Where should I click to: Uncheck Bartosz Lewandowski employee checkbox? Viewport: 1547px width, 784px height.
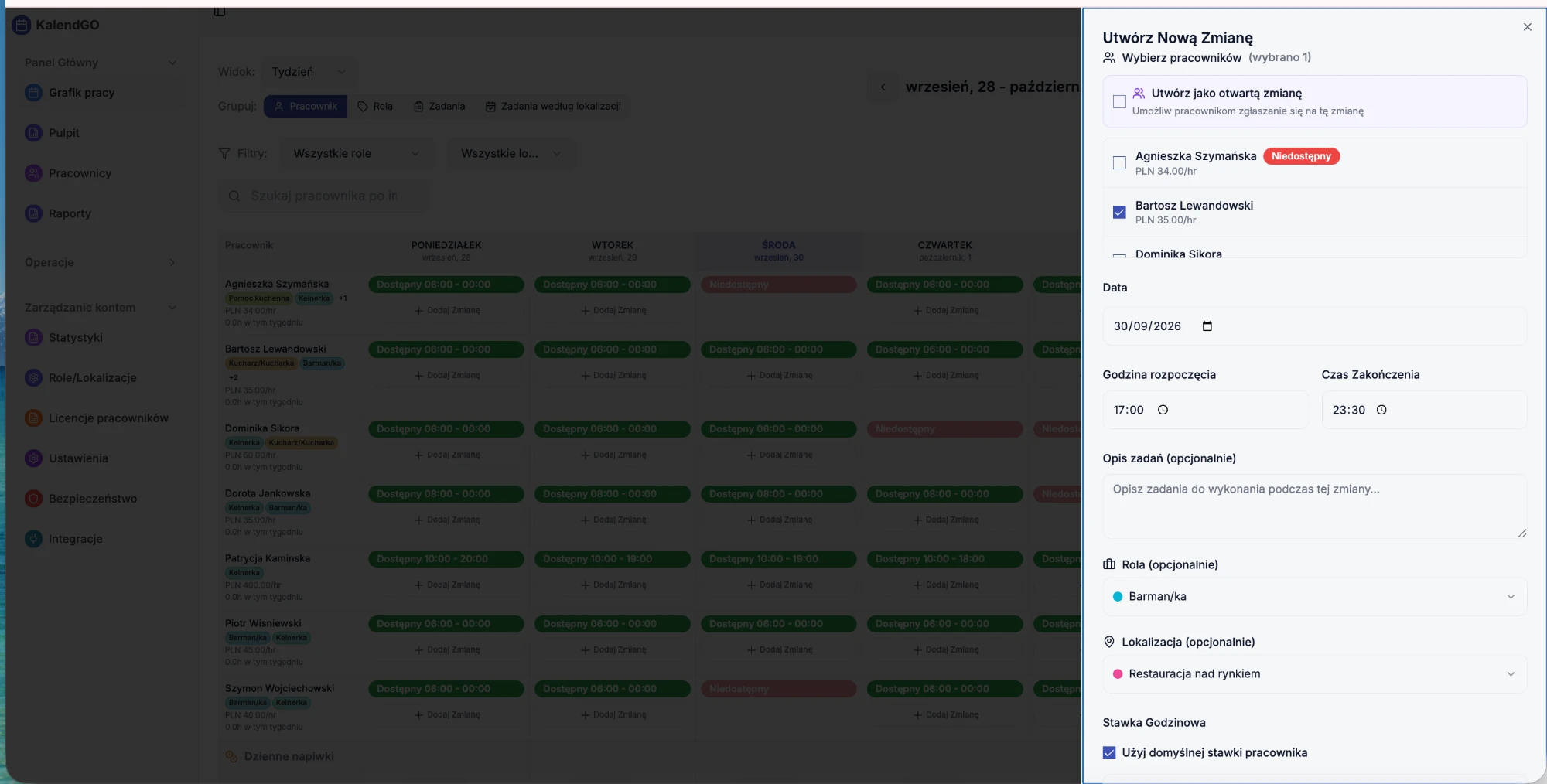point(1119,212)
